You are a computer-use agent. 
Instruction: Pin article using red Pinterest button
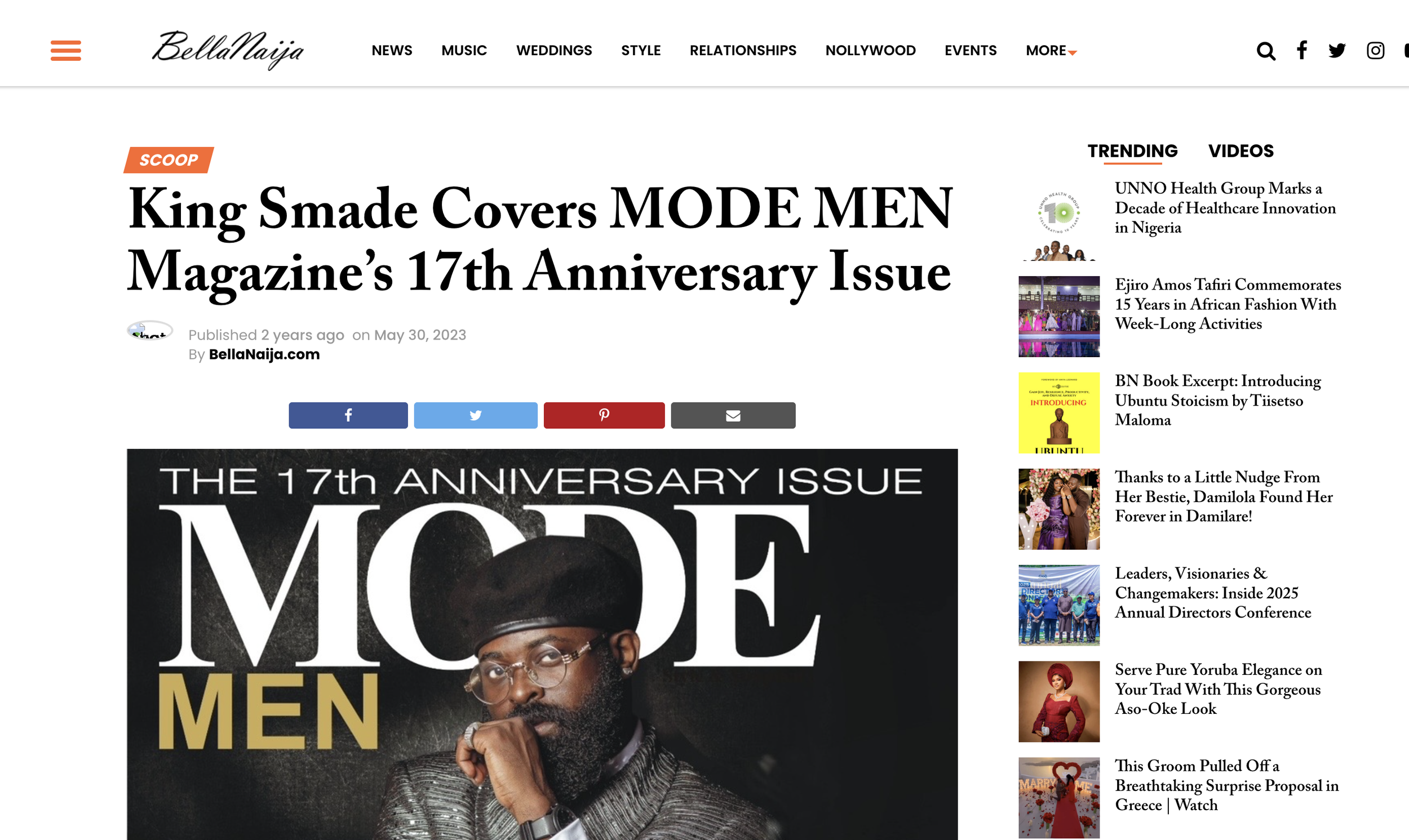tap(604, 415)
